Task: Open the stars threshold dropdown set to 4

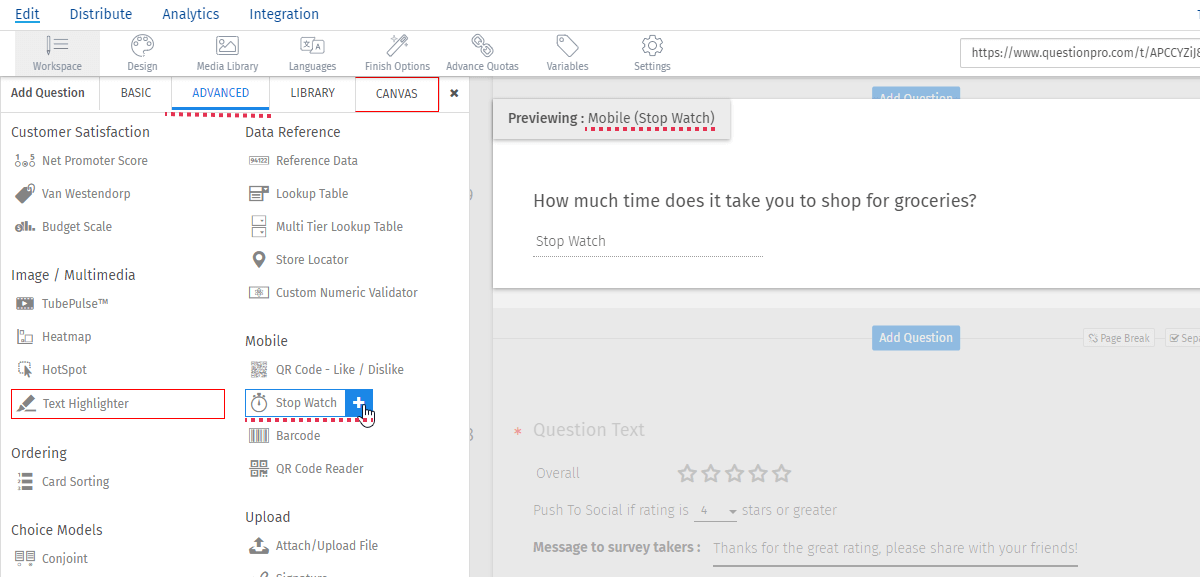Action: click(x=714, y=510)
